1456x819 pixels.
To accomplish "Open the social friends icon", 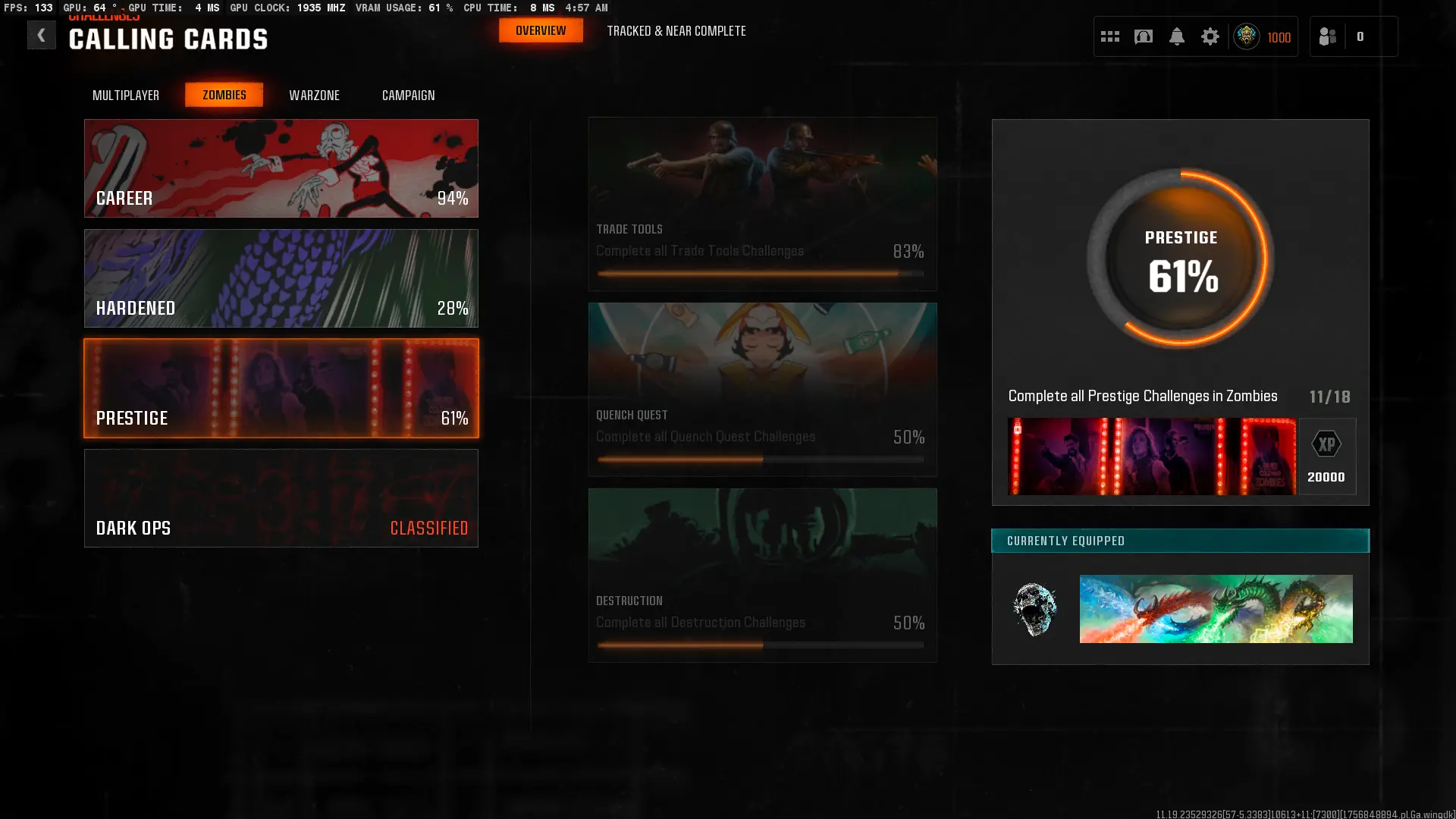I will (1327, 36).
